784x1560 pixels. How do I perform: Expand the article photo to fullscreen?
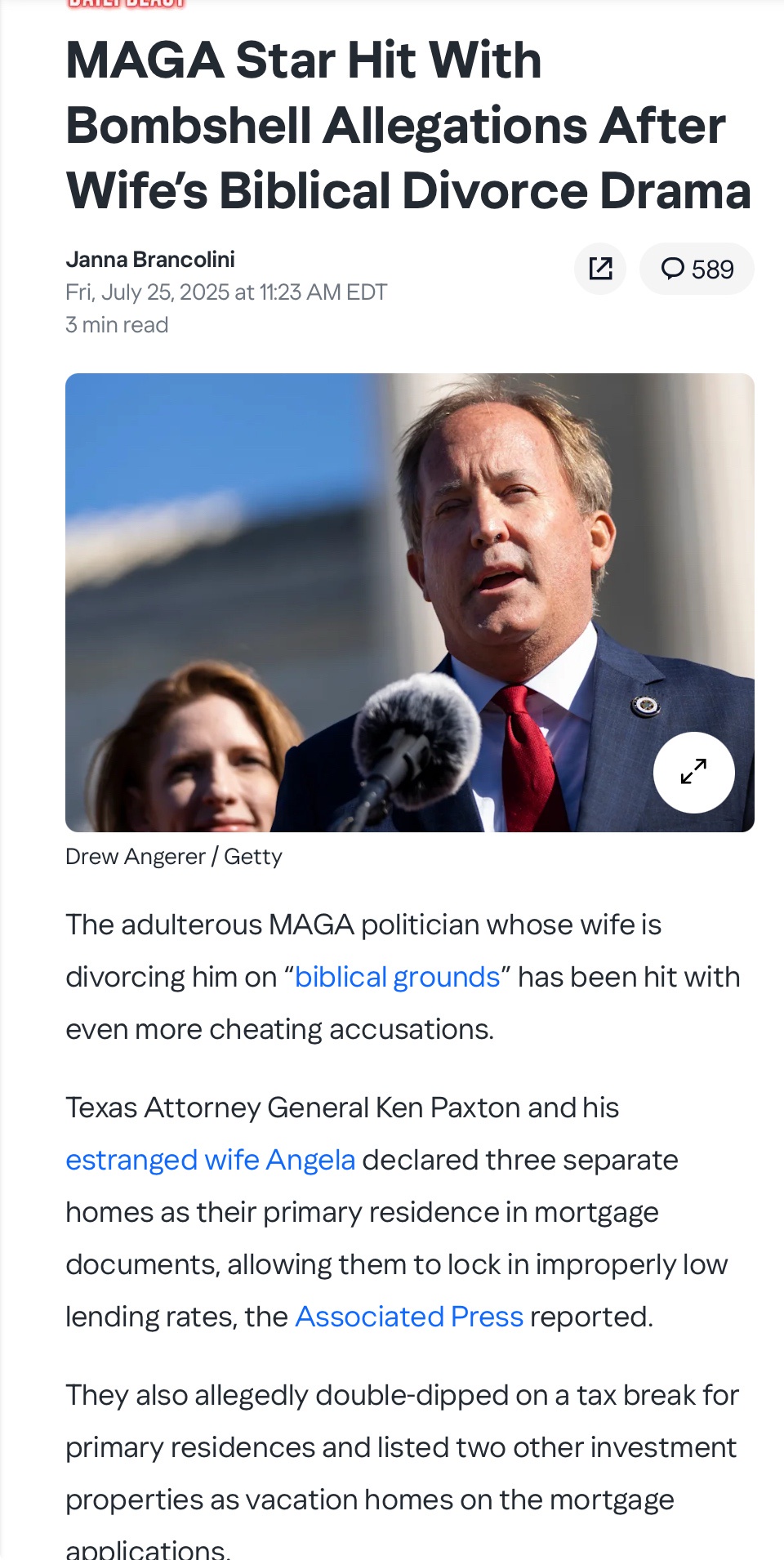pos(693,772)
